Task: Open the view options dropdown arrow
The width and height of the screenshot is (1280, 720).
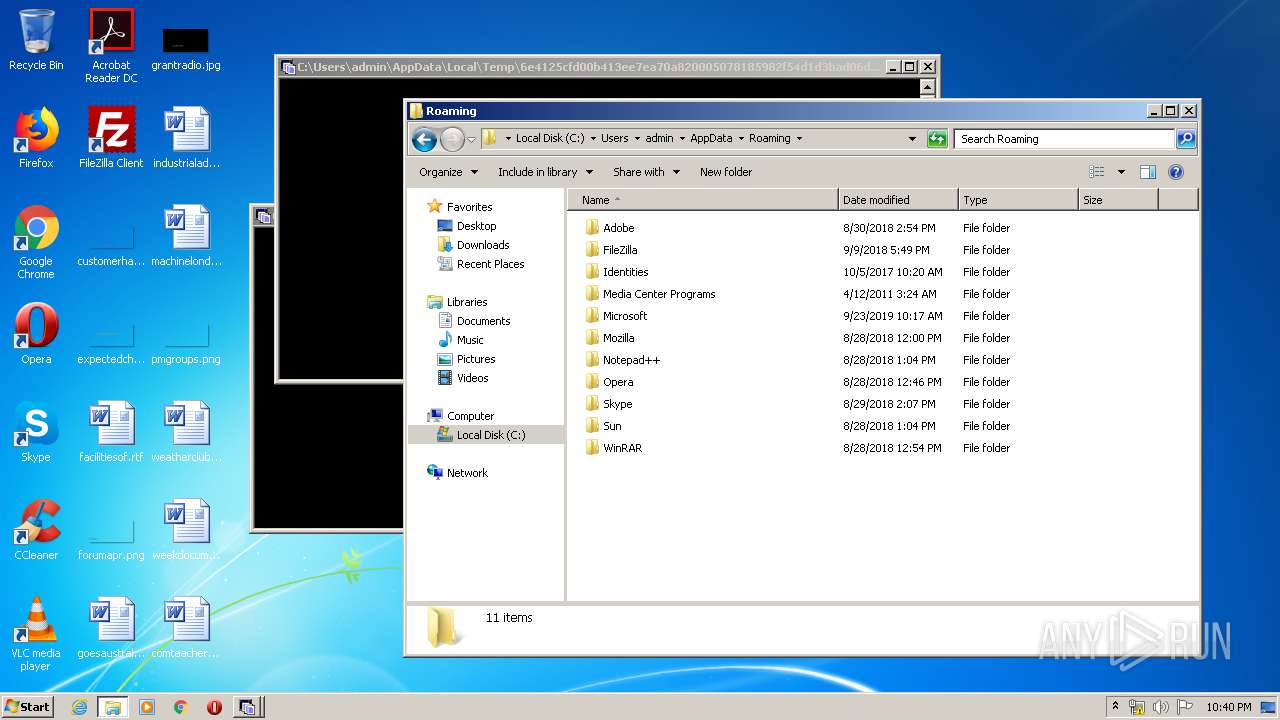Action: (x=1121, y=172)
